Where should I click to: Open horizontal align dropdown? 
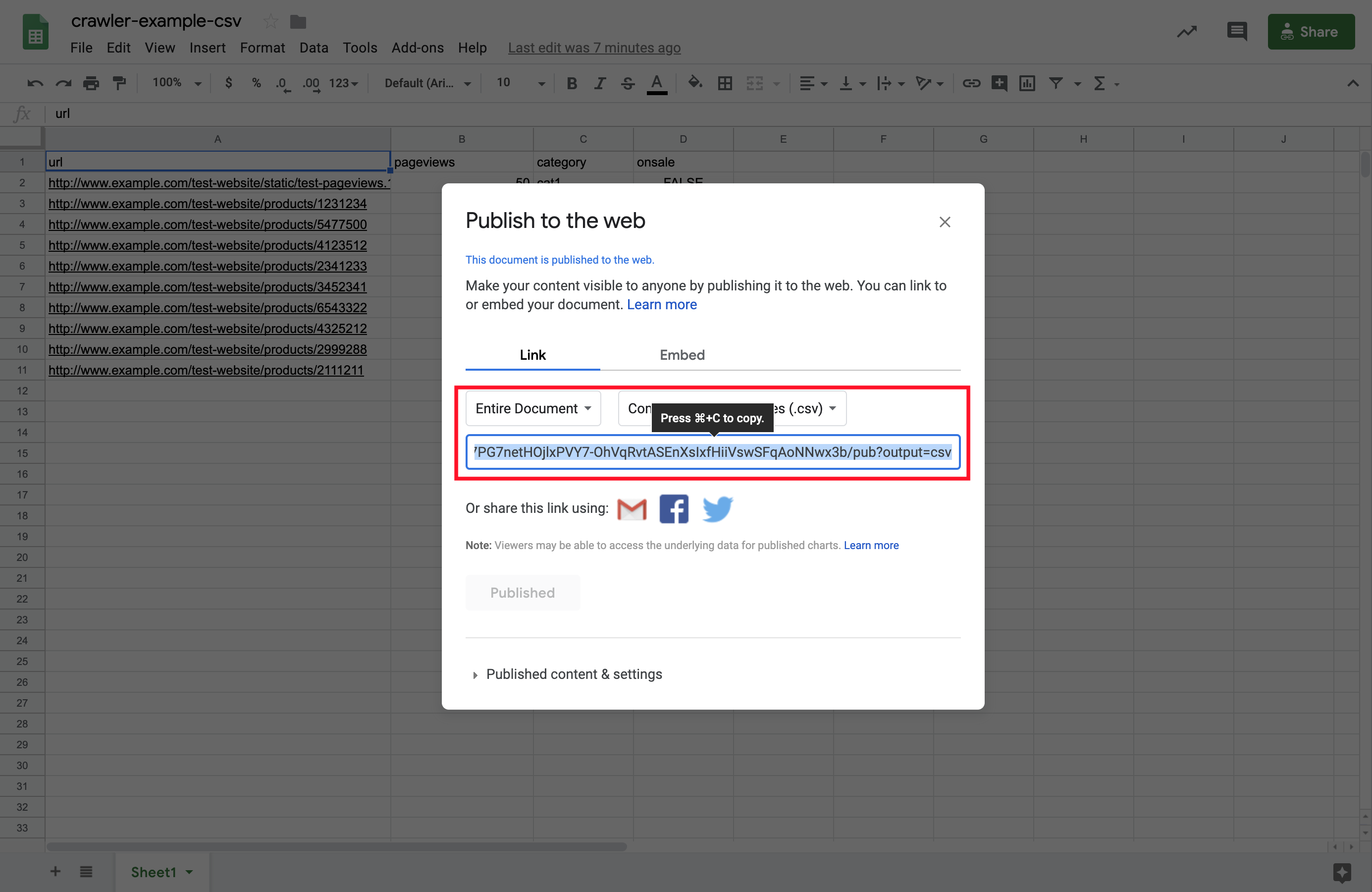pos(813,83)
